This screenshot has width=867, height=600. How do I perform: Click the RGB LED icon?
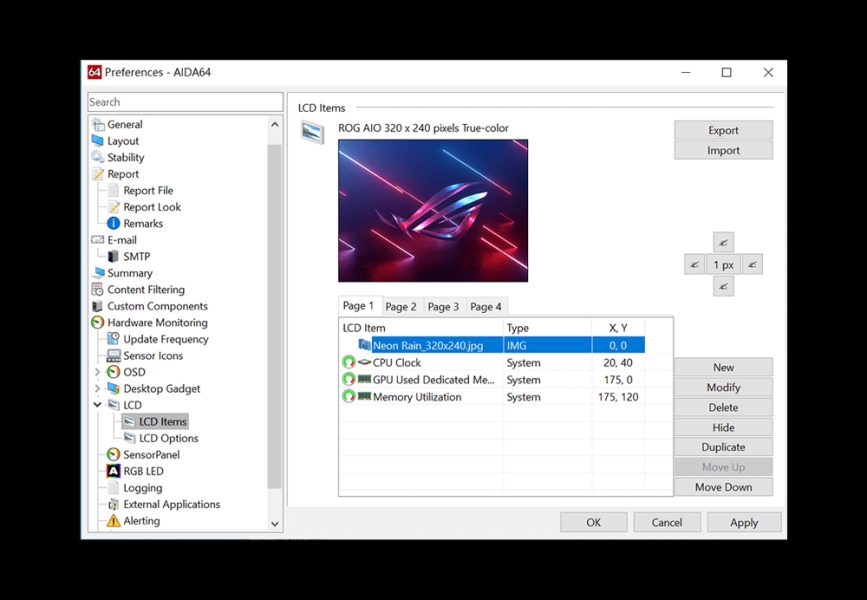tap(113, 471)
